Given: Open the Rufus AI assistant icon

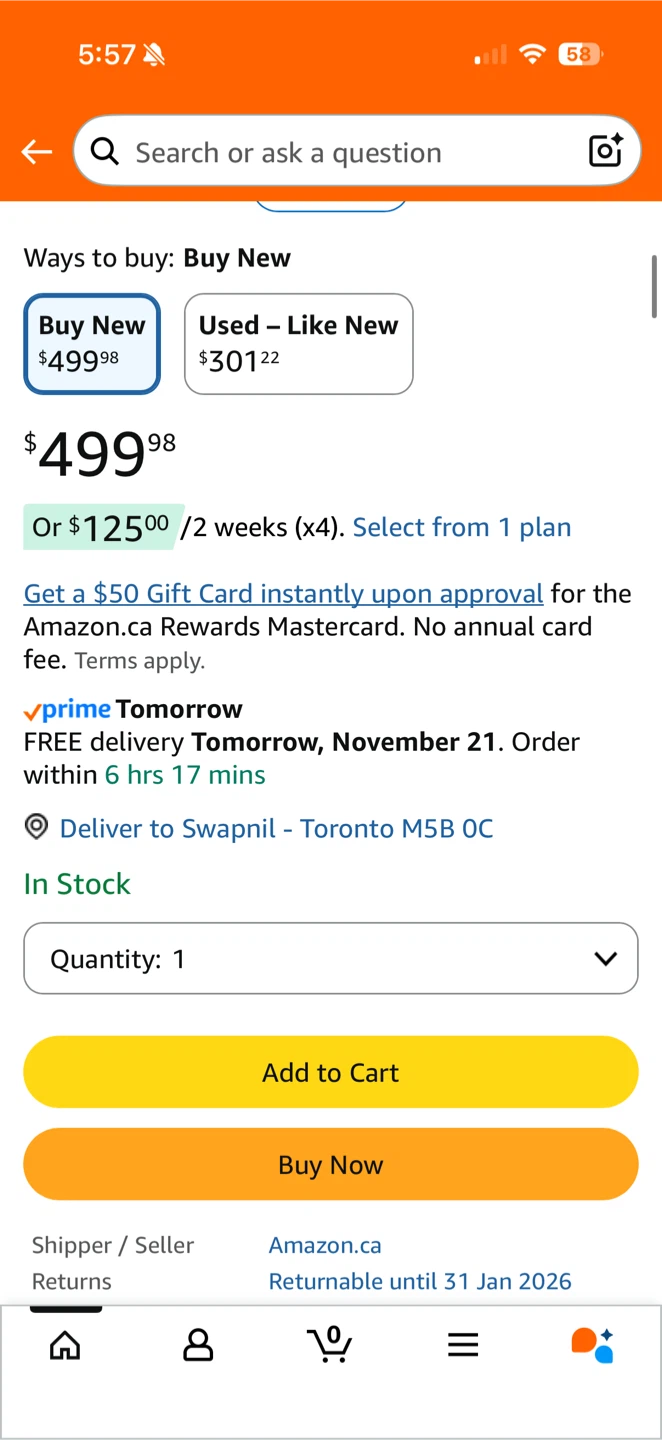Looking at the screenshot, I should coord(592,1345).
